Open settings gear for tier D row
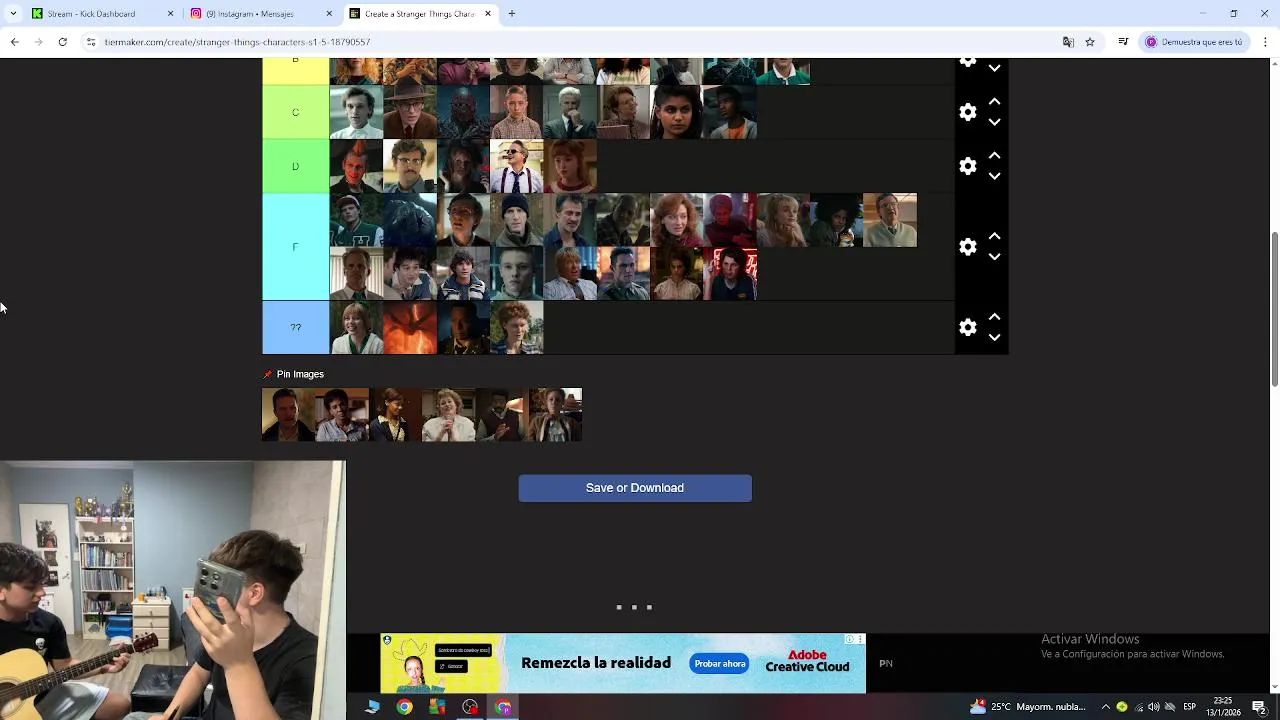The image size is (1280, 720). pyautogui.click(x=967, y=166)
